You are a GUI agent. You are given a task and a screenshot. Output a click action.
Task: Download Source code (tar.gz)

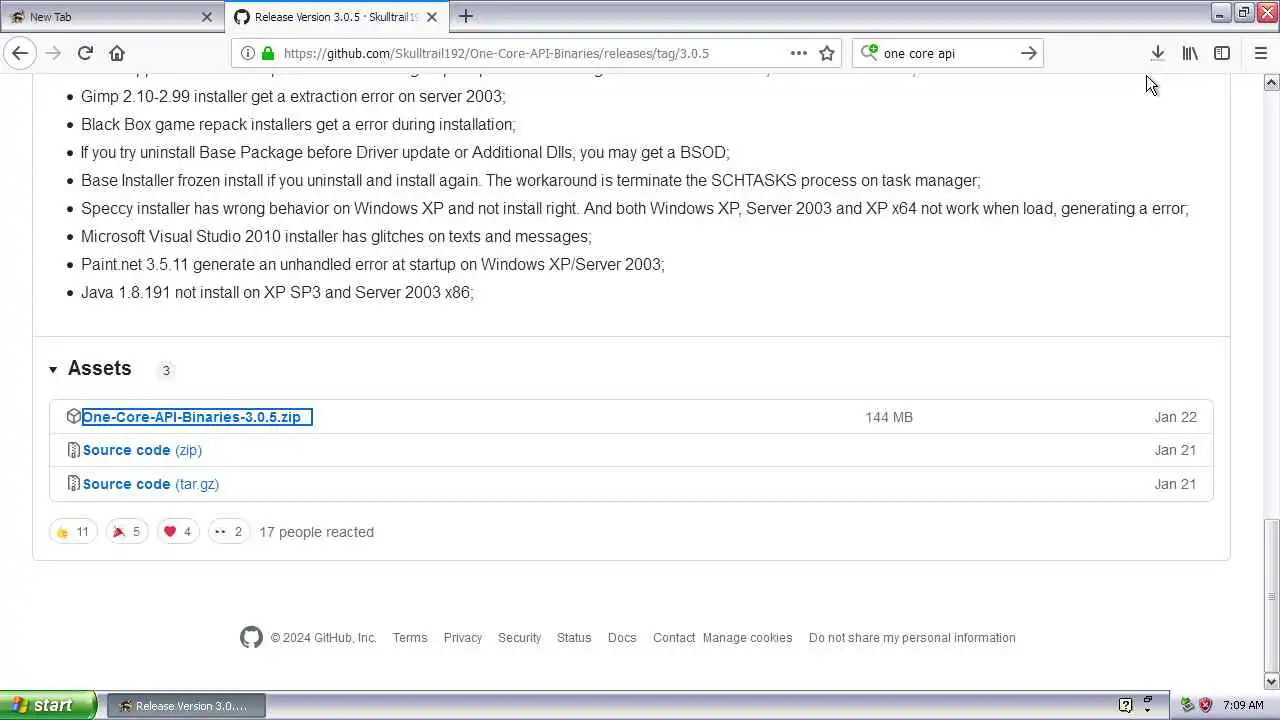[x=151, y=484]
